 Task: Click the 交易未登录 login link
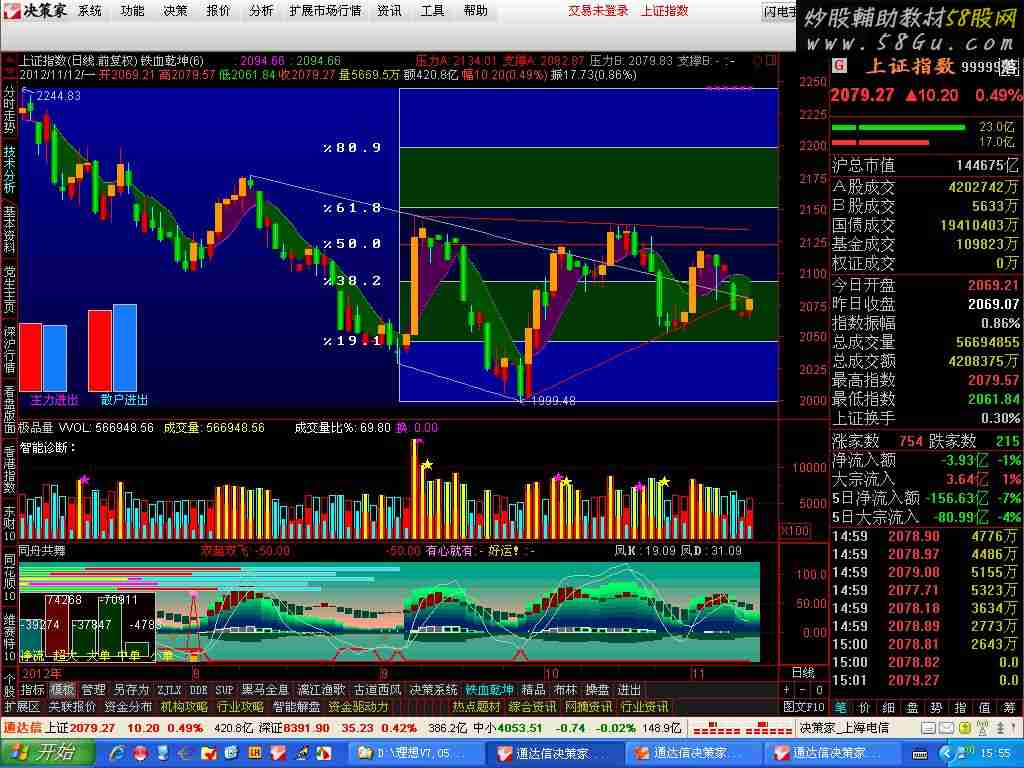point(598,10)
